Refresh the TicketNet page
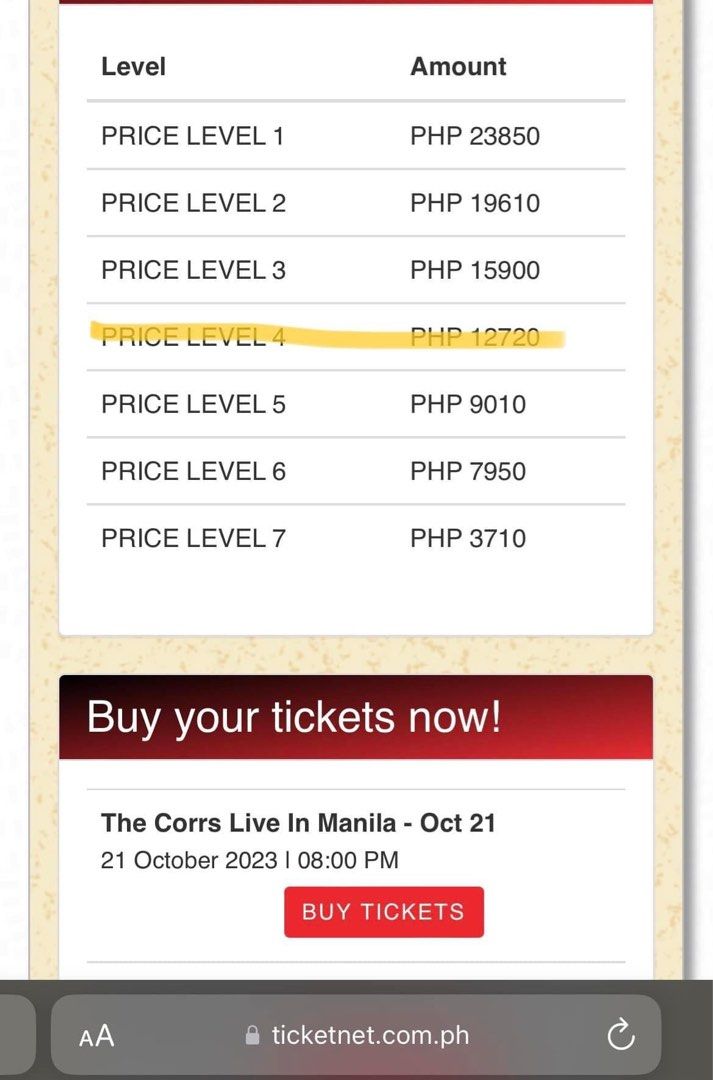 coord(621,1036)
